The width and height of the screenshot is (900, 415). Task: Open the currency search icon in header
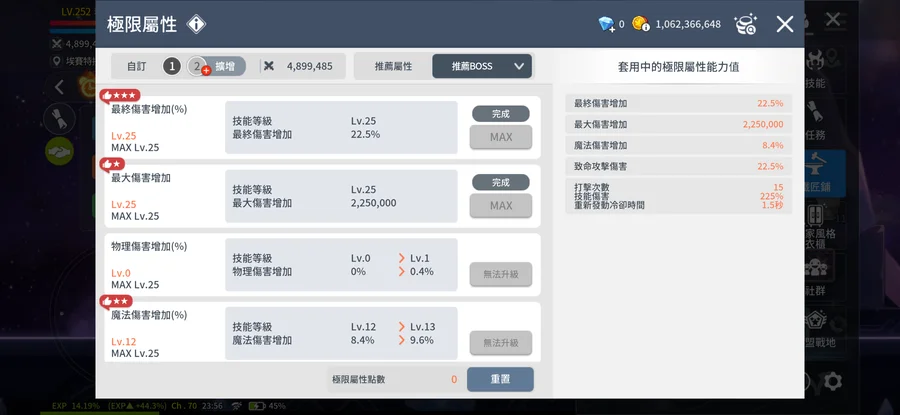[745, 24]
